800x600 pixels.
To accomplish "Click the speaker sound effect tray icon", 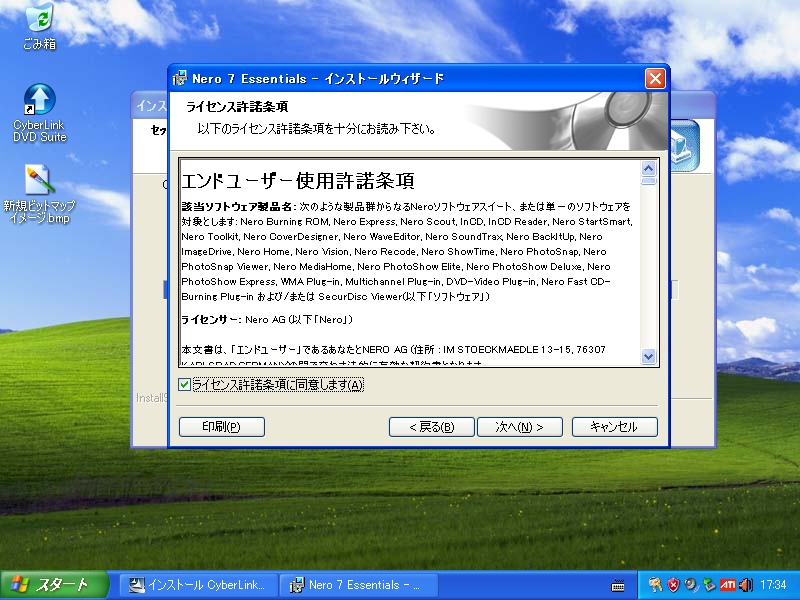I will pyautogui.click(x=691, y=585).
